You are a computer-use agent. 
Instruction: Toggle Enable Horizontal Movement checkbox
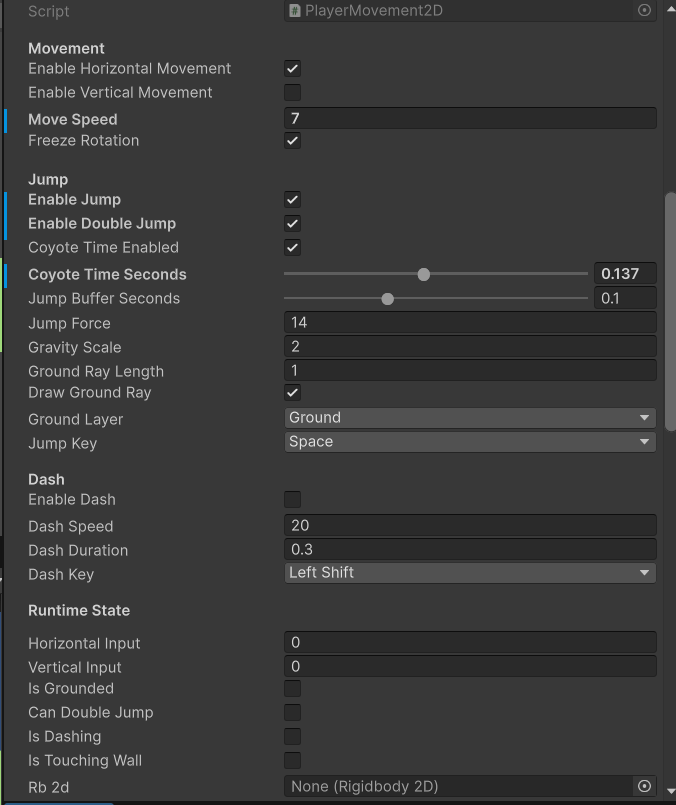[x=292, y=69]
